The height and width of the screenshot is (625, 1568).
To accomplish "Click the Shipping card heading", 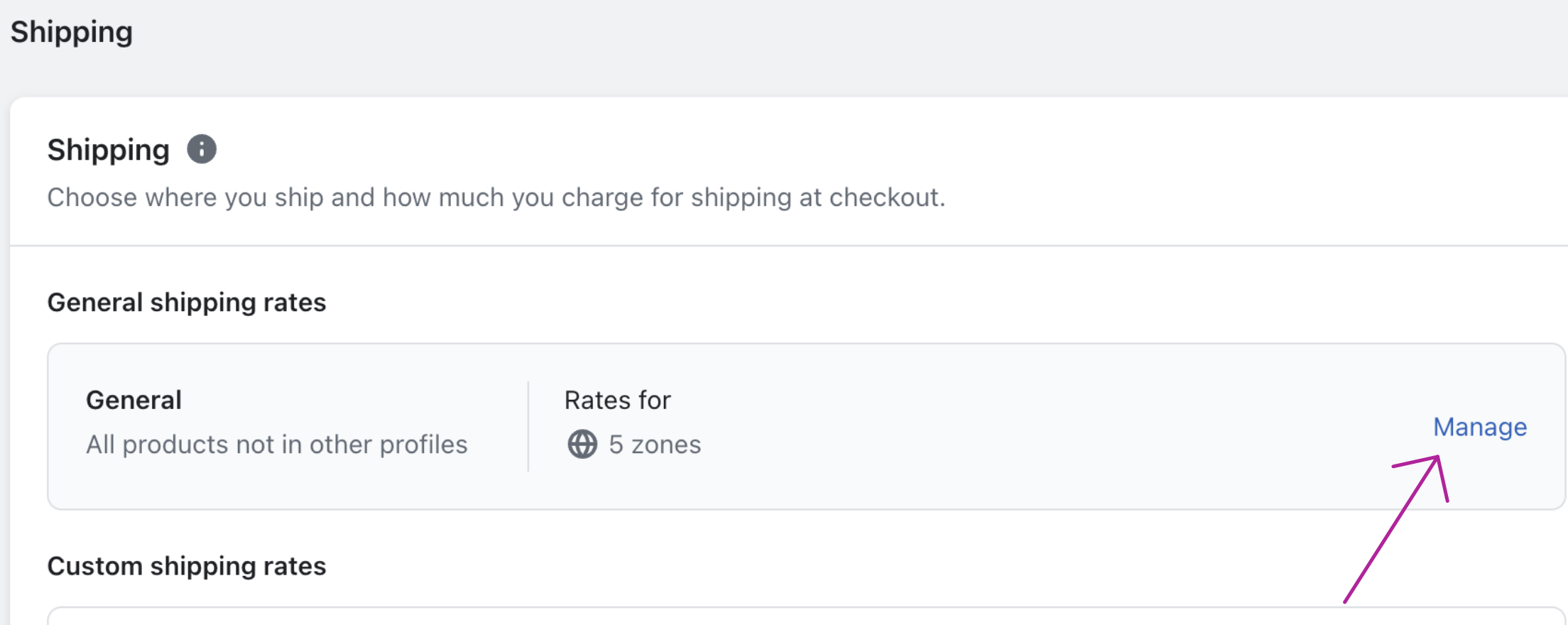I will (x=108, y=149).
